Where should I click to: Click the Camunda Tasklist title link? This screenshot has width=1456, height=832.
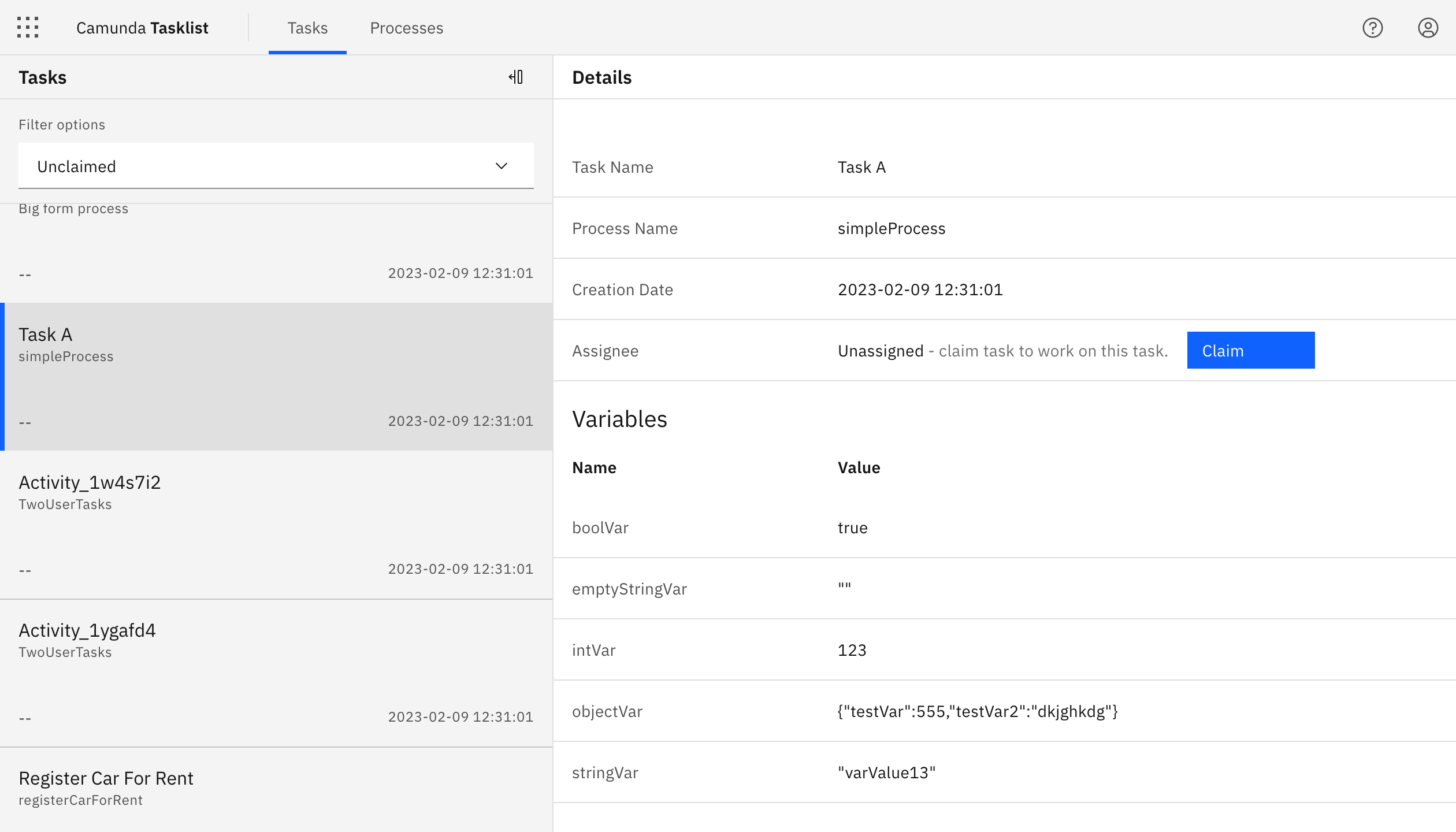click(x=142, y=28)
